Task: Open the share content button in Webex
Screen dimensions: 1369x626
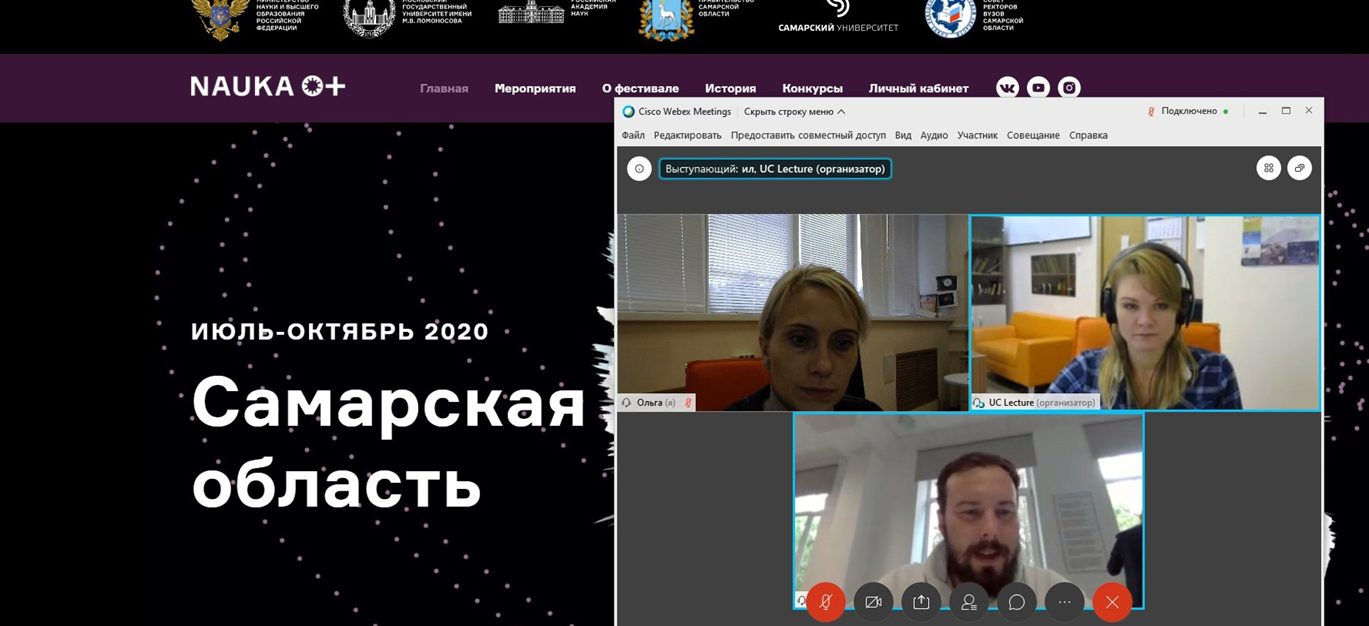Action: pos(921,602)
